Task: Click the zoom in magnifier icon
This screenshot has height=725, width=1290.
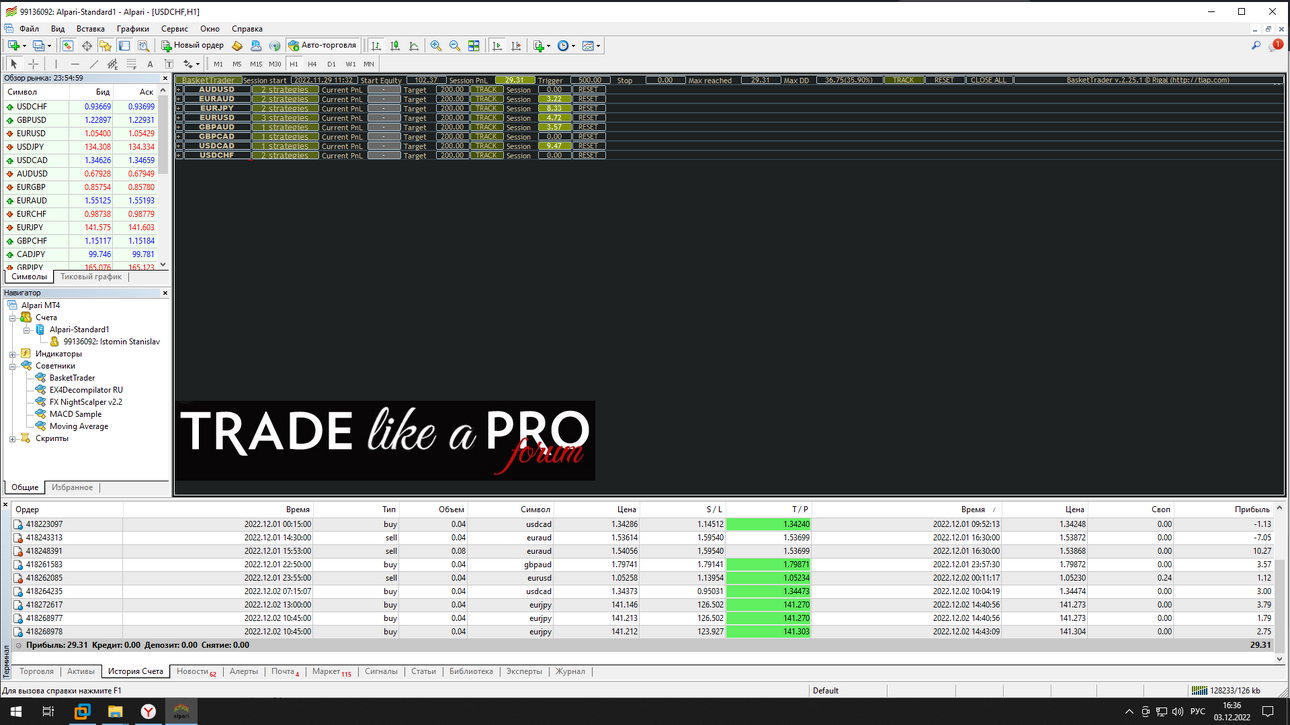Action: click(435, 45)
